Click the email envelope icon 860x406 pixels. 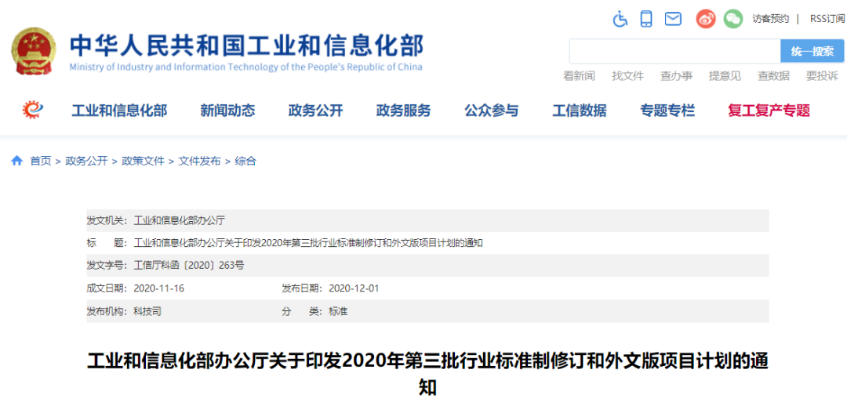(x=673, y=19)
